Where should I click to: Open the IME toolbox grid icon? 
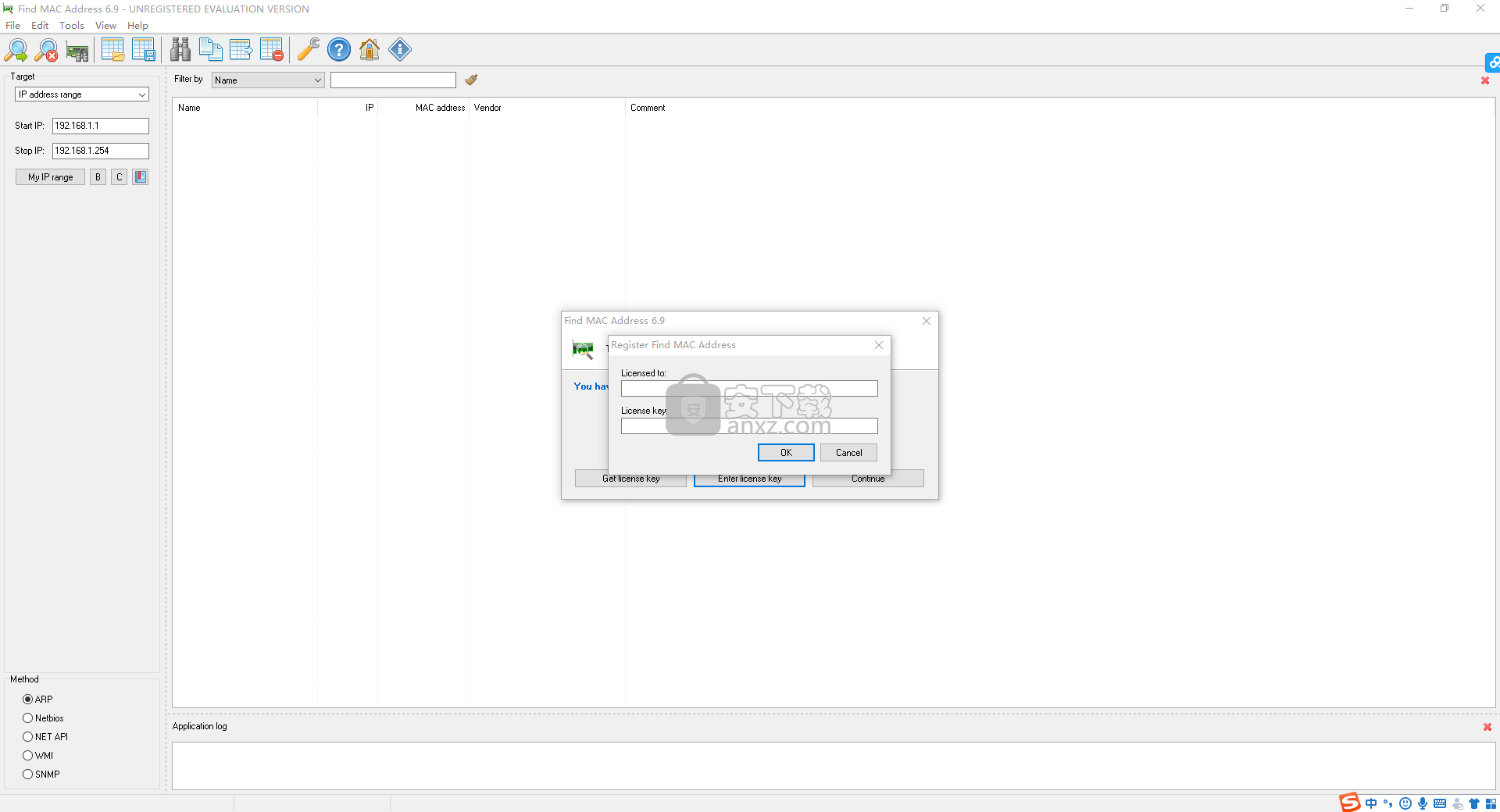click(1491, 803)
